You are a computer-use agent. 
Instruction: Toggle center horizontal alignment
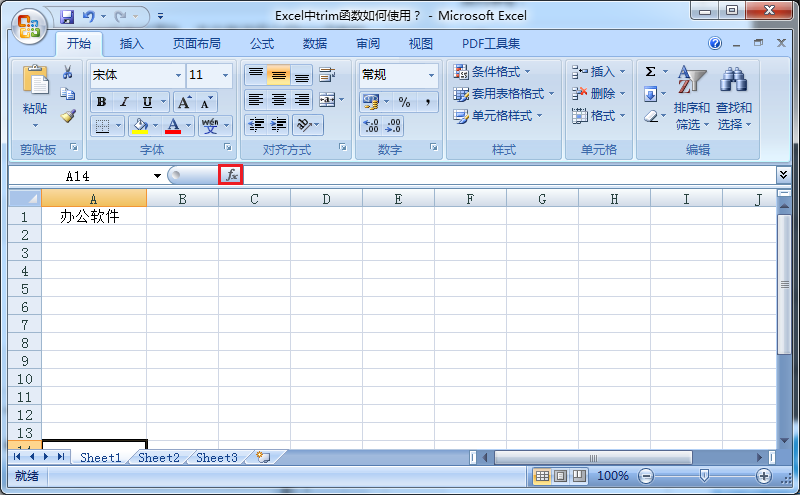tap(278, 100)
